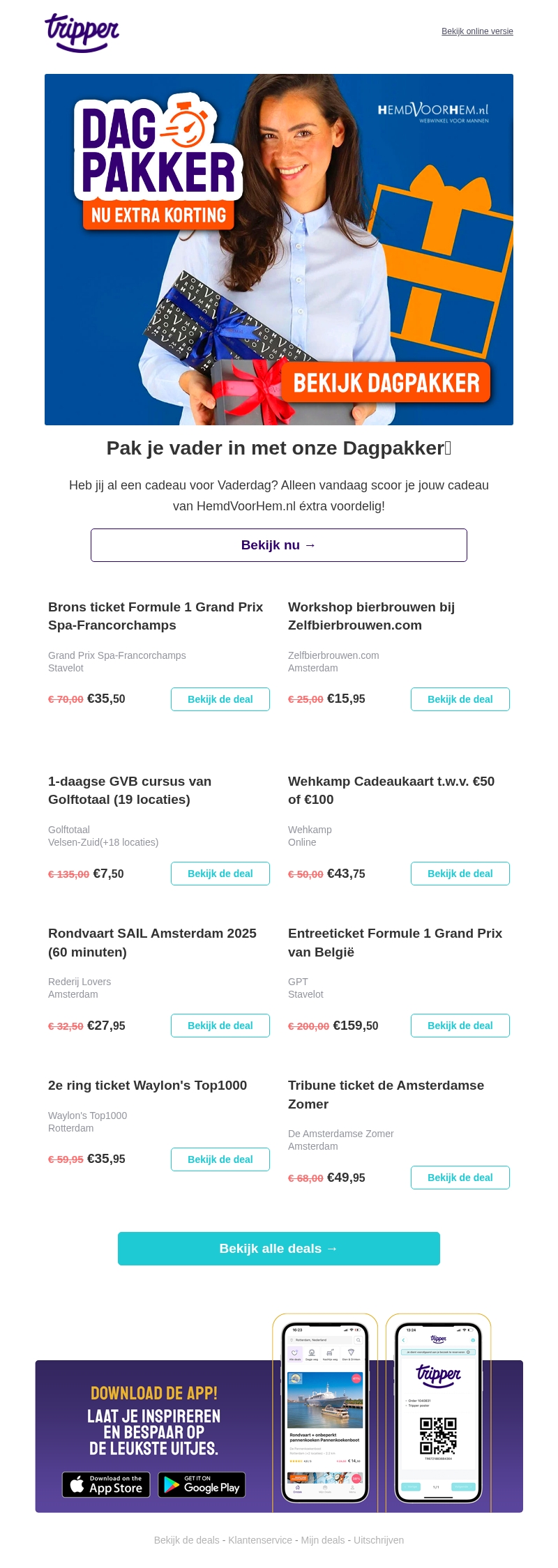Click the Uitschrijven unsubscribe link
558x1568 pixels.
click(379, 1540)
